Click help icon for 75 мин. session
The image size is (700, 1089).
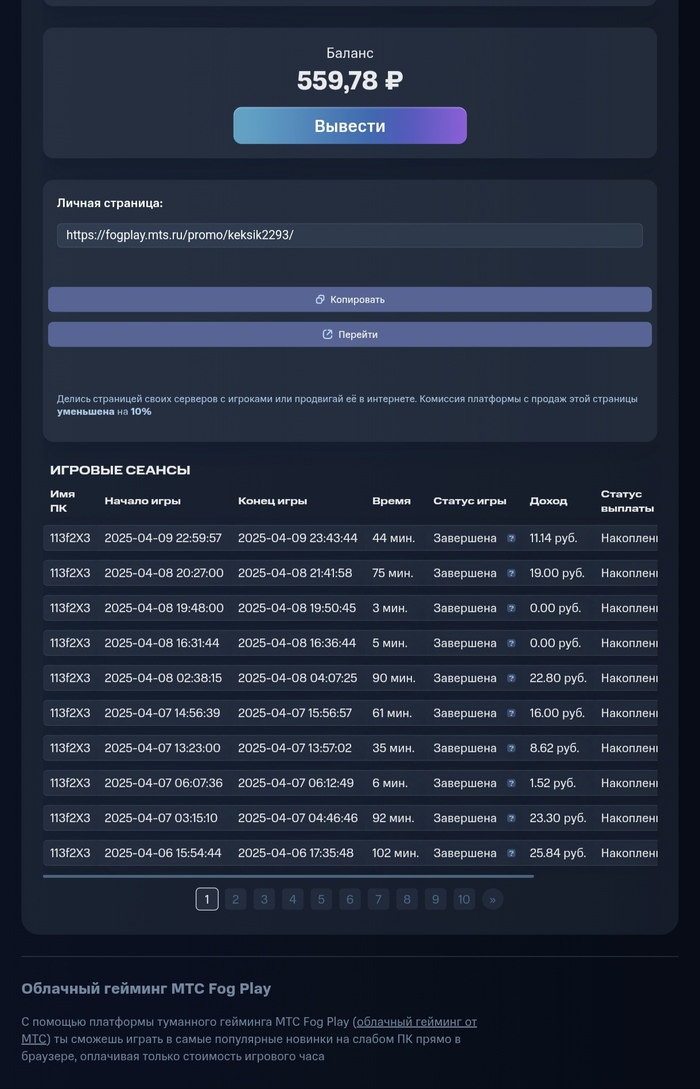point(511,573)
